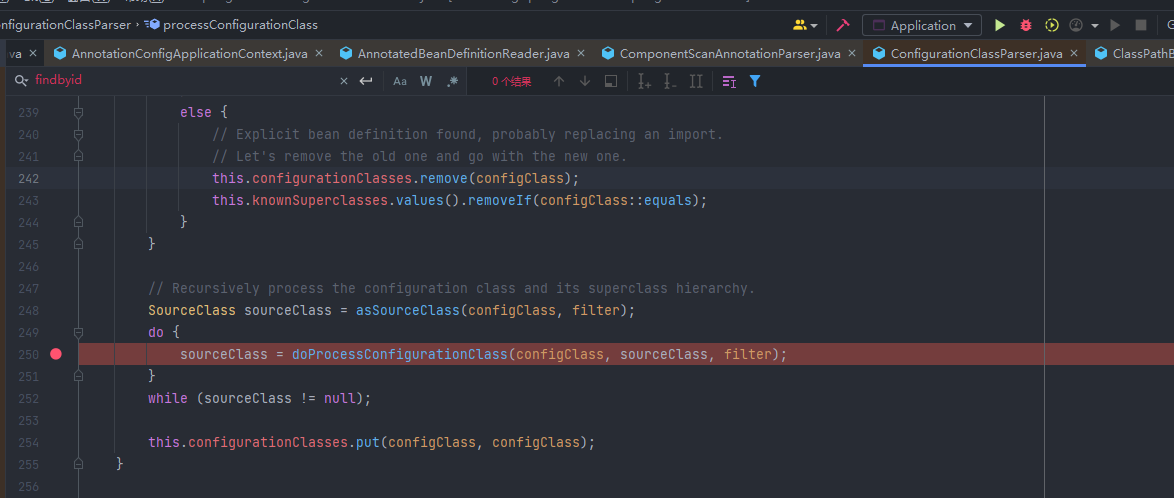Click fold end marker at line 245
The width and height of the screenshot is (1174, 498).
coord(78,244)
